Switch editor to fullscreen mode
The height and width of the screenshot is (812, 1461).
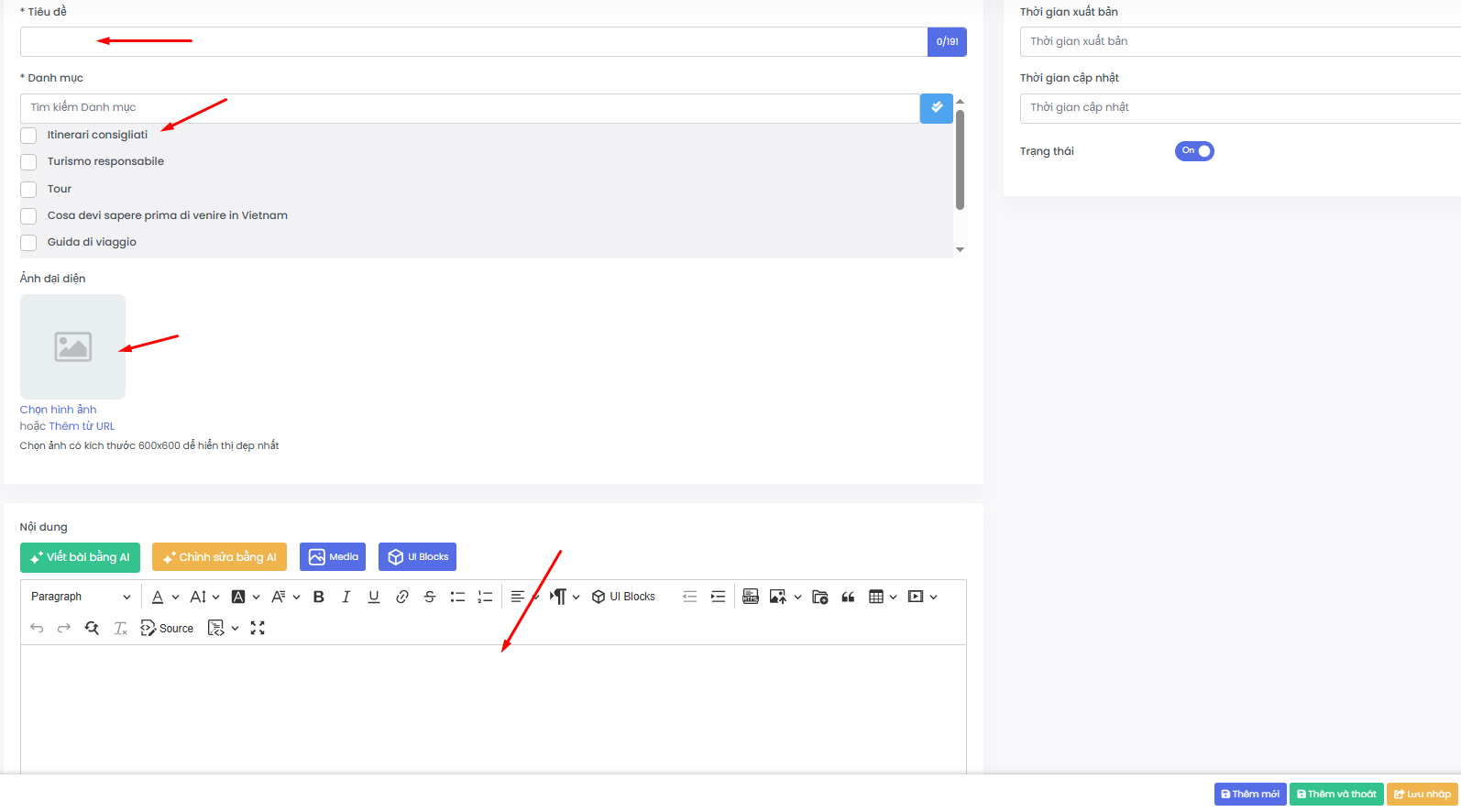[x=258, y=628]
